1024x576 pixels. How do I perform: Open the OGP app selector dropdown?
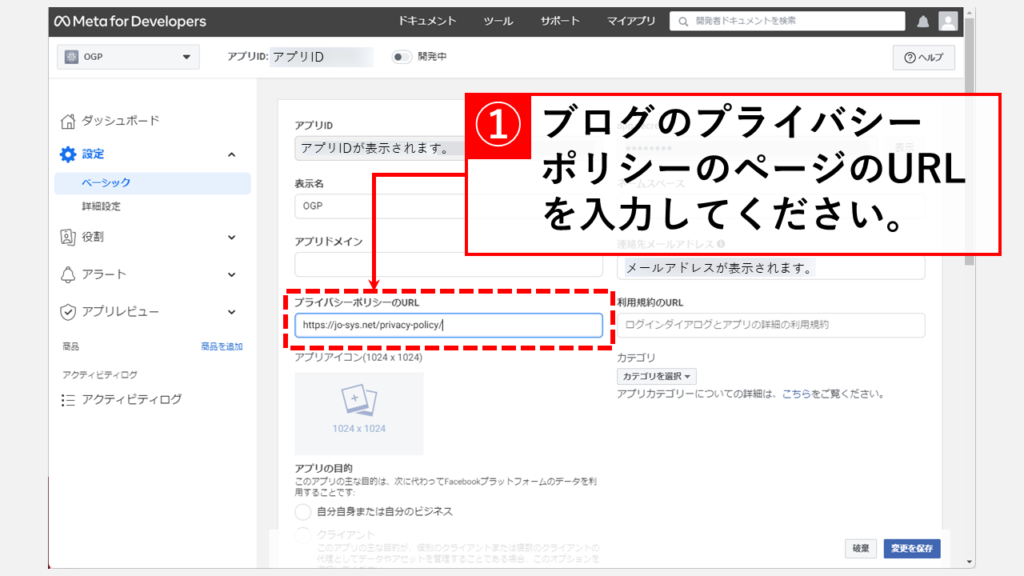click(127, 57)
